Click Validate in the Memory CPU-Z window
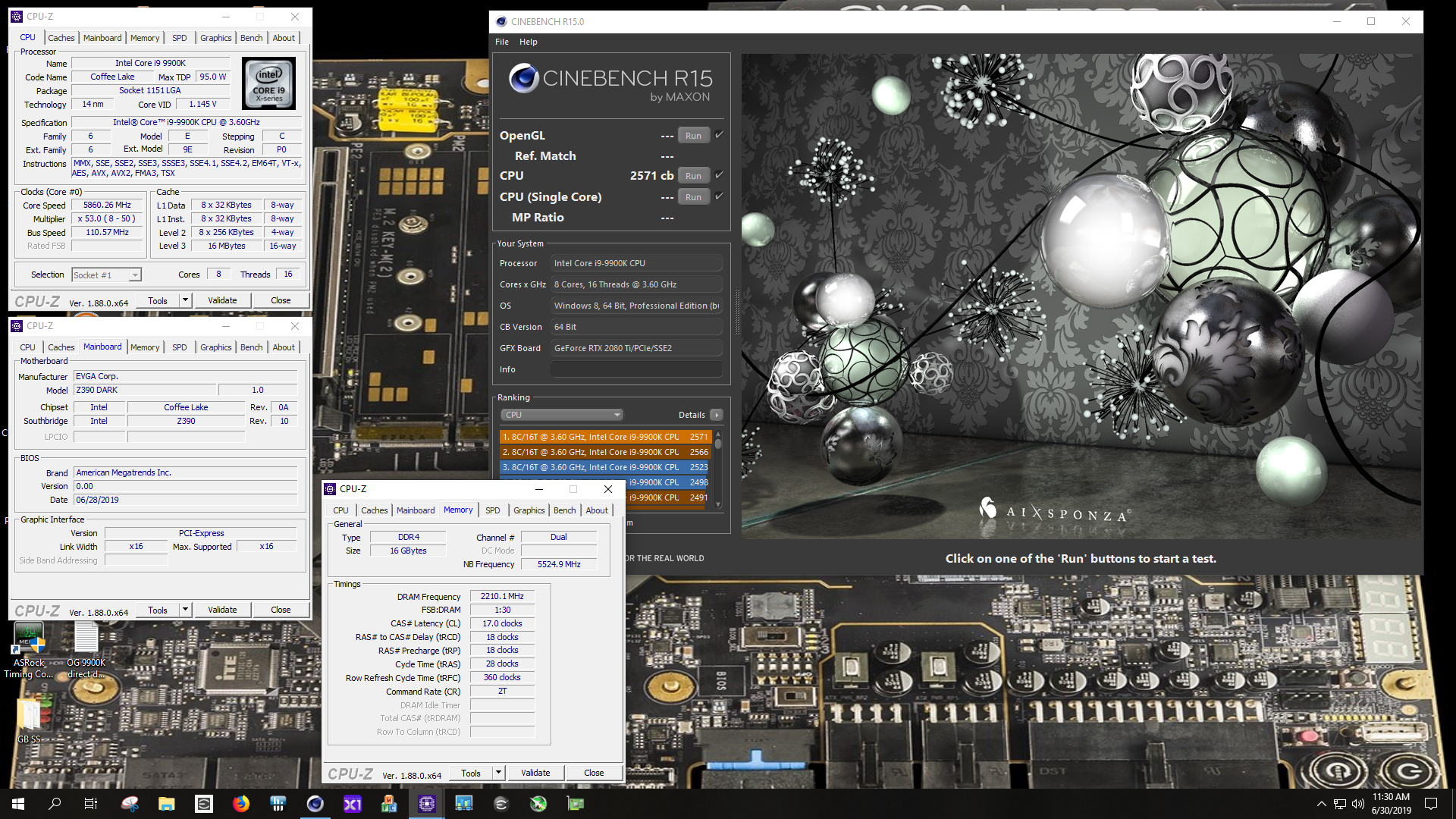 535,773
